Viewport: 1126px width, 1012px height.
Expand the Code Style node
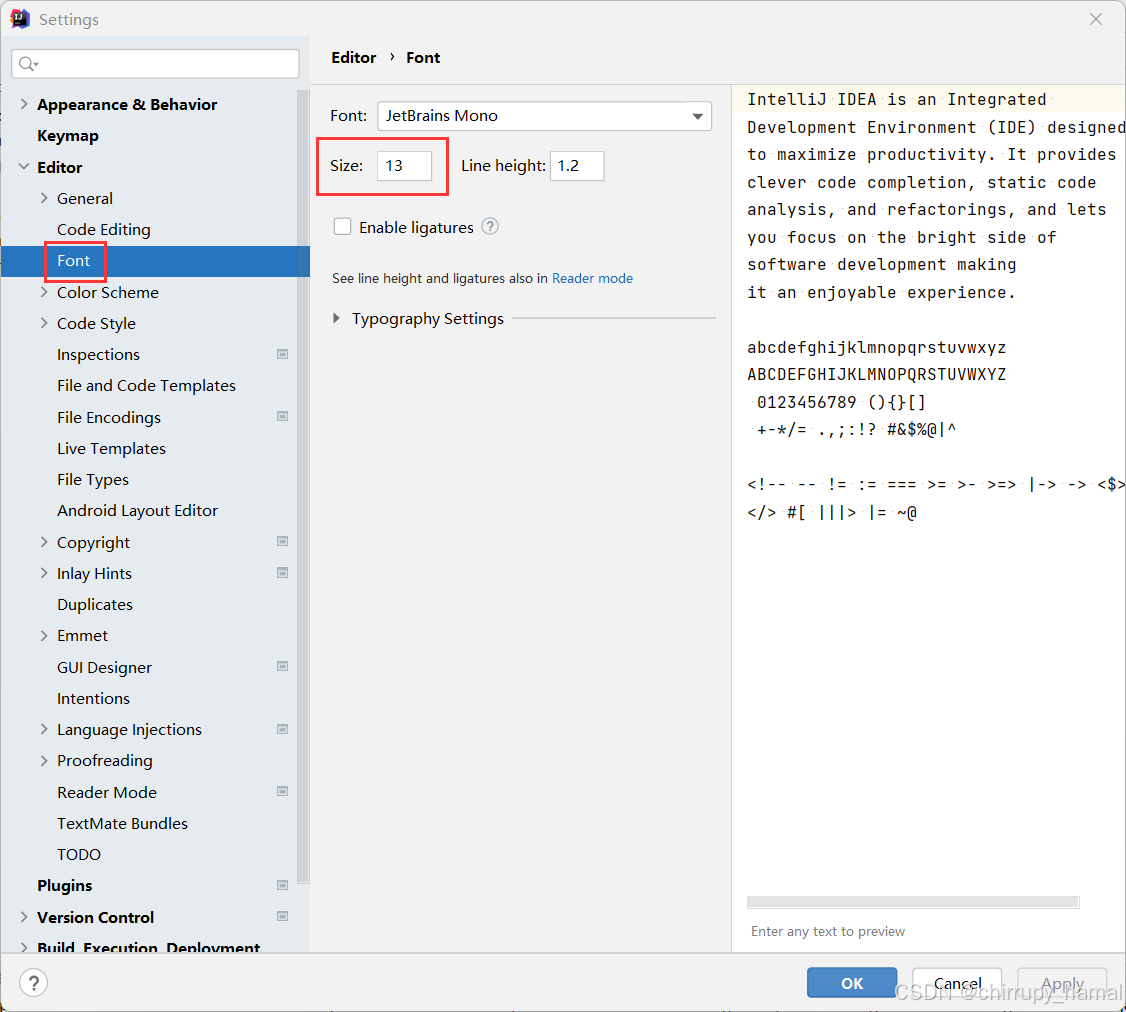(x=44, y=323)
